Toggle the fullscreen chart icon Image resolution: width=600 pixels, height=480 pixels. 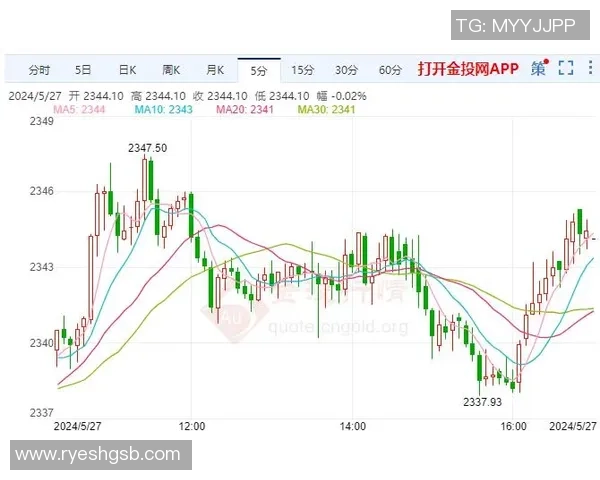(566, 69)
